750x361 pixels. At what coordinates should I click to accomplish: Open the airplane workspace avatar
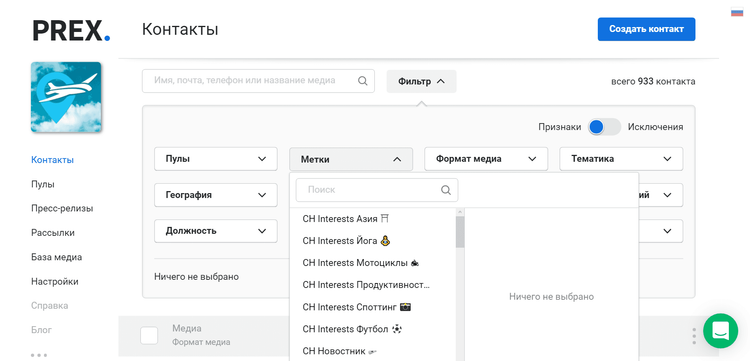66,97
